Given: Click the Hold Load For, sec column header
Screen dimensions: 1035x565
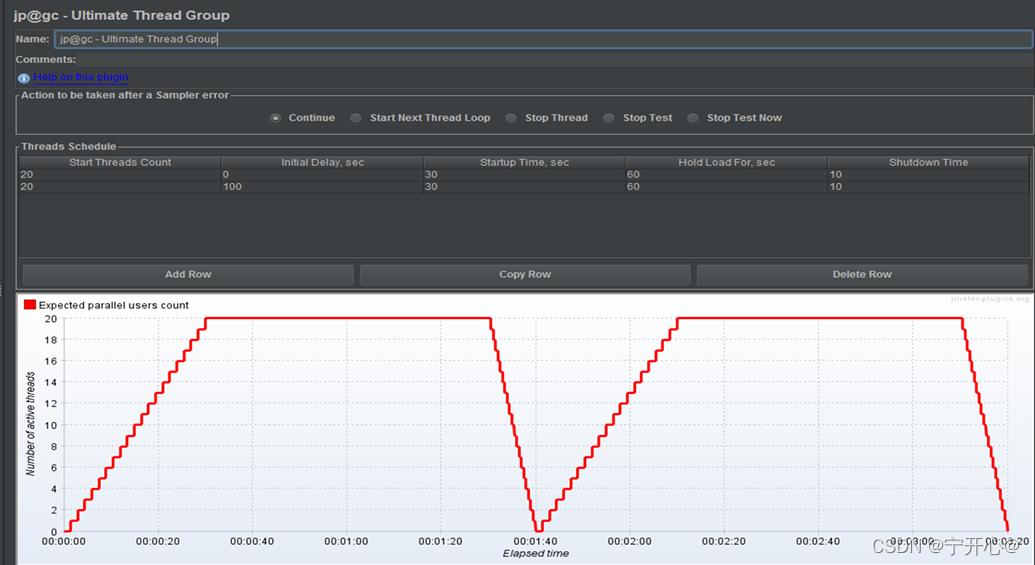Looking at the screenshot, I should 726,162.
